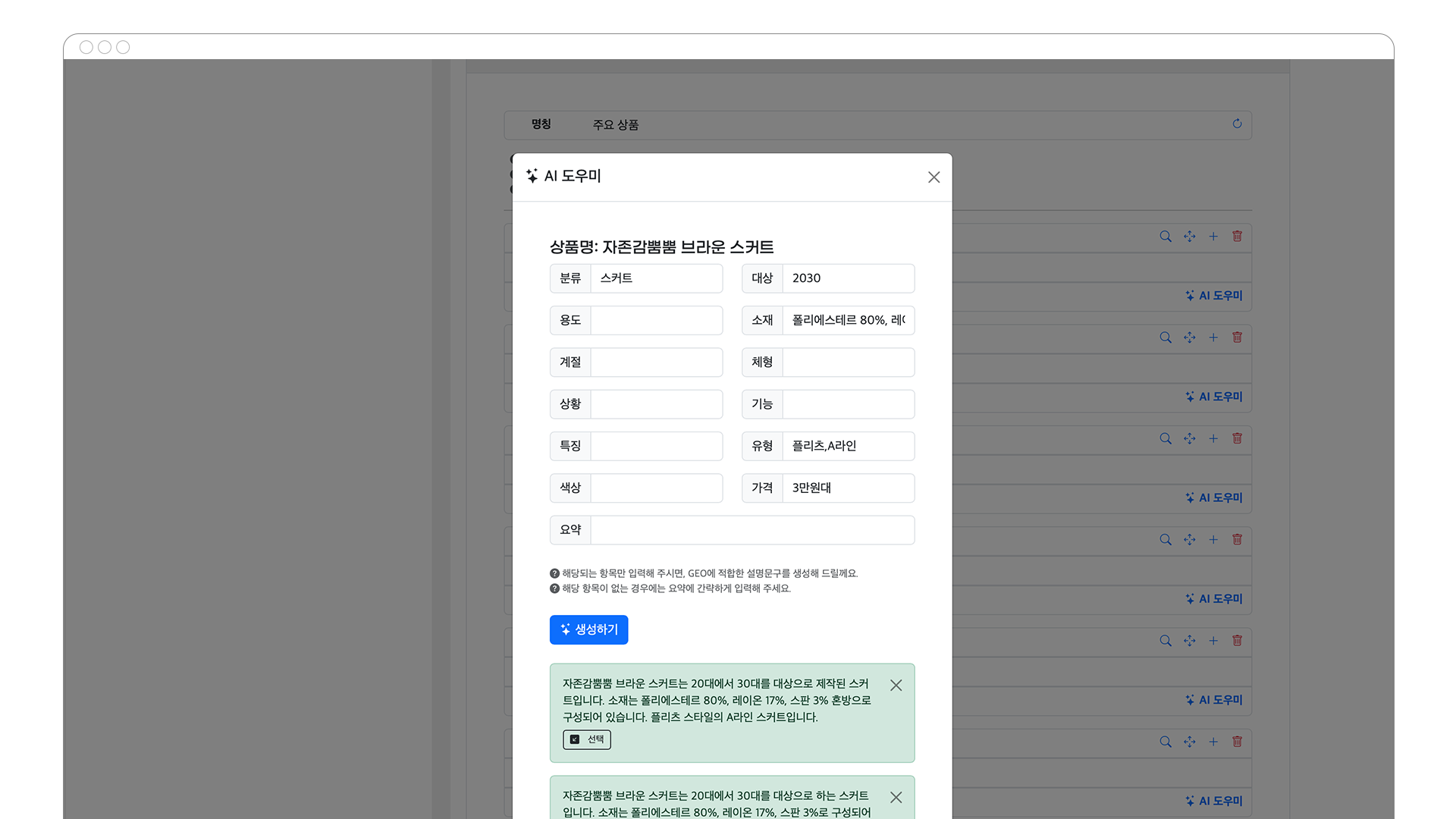Click the topmost row's red trash icon

pyautogui.click(x=1237, y=237)
